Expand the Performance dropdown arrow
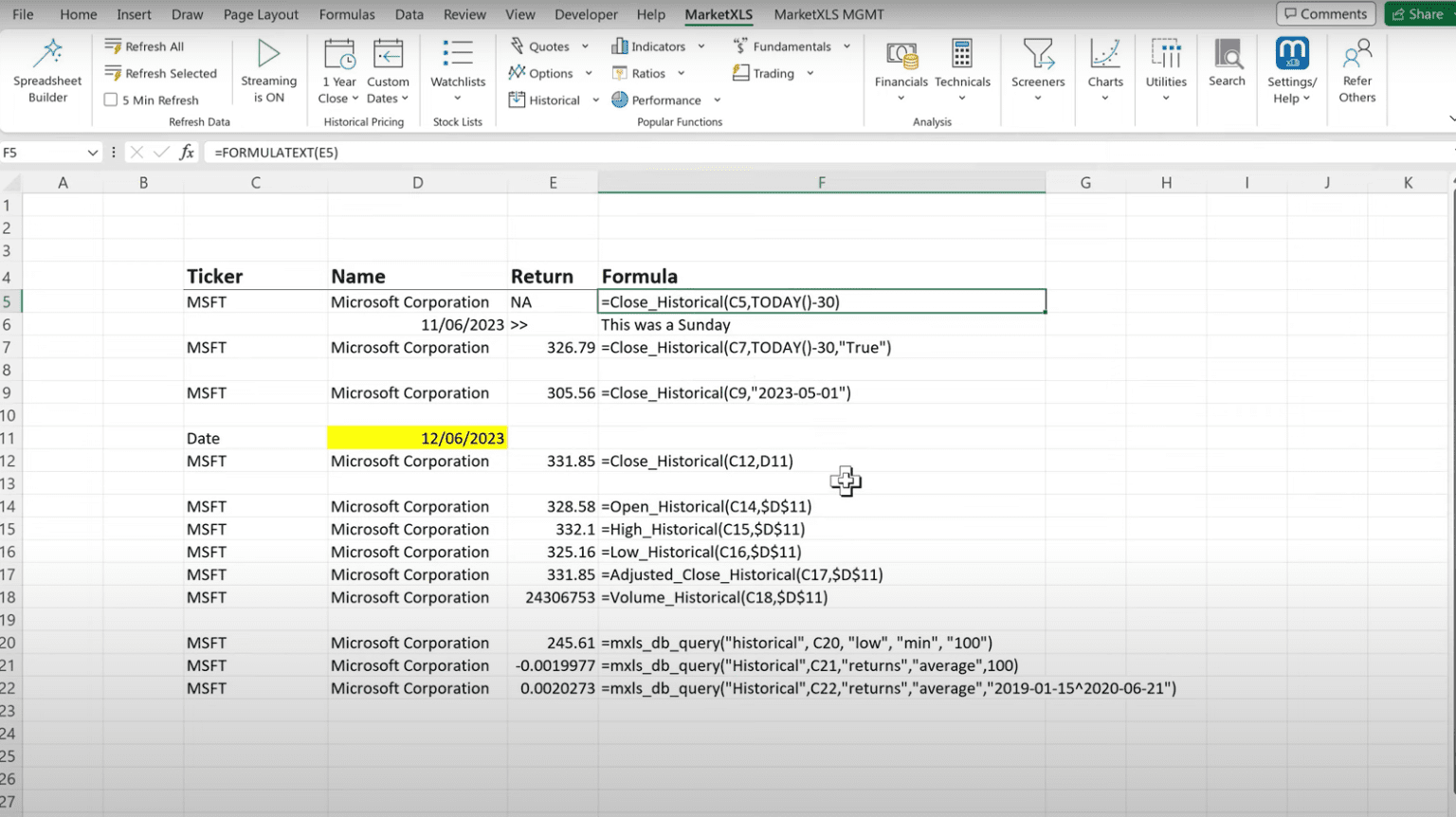The image size is (1456, 817). tap(718, 100)
